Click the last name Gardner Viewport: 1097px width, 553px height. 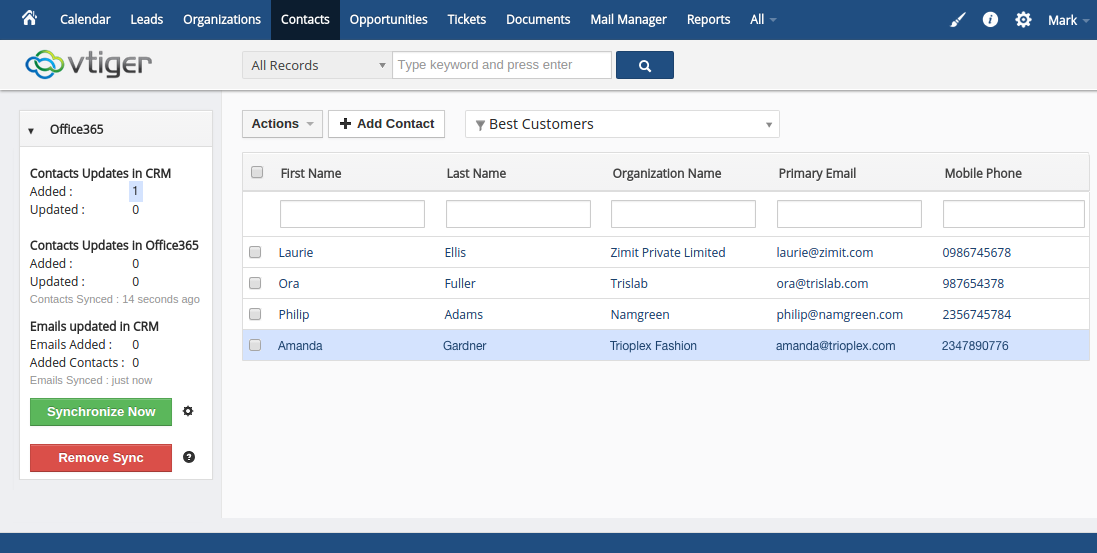tap(465, 345)
